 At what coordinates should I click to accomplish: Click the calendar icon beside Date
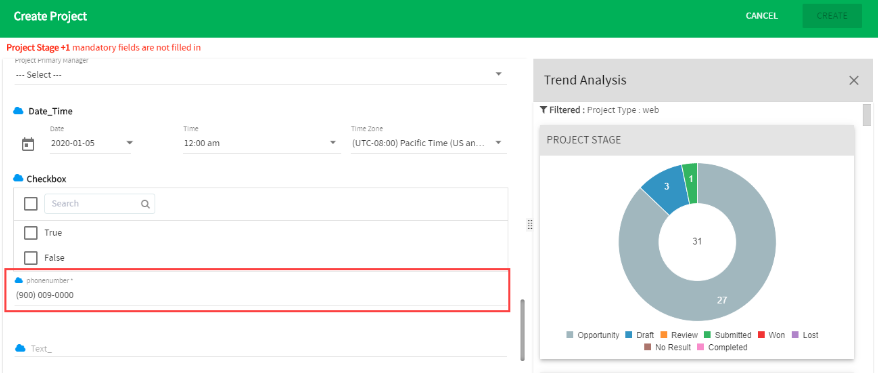27,144
